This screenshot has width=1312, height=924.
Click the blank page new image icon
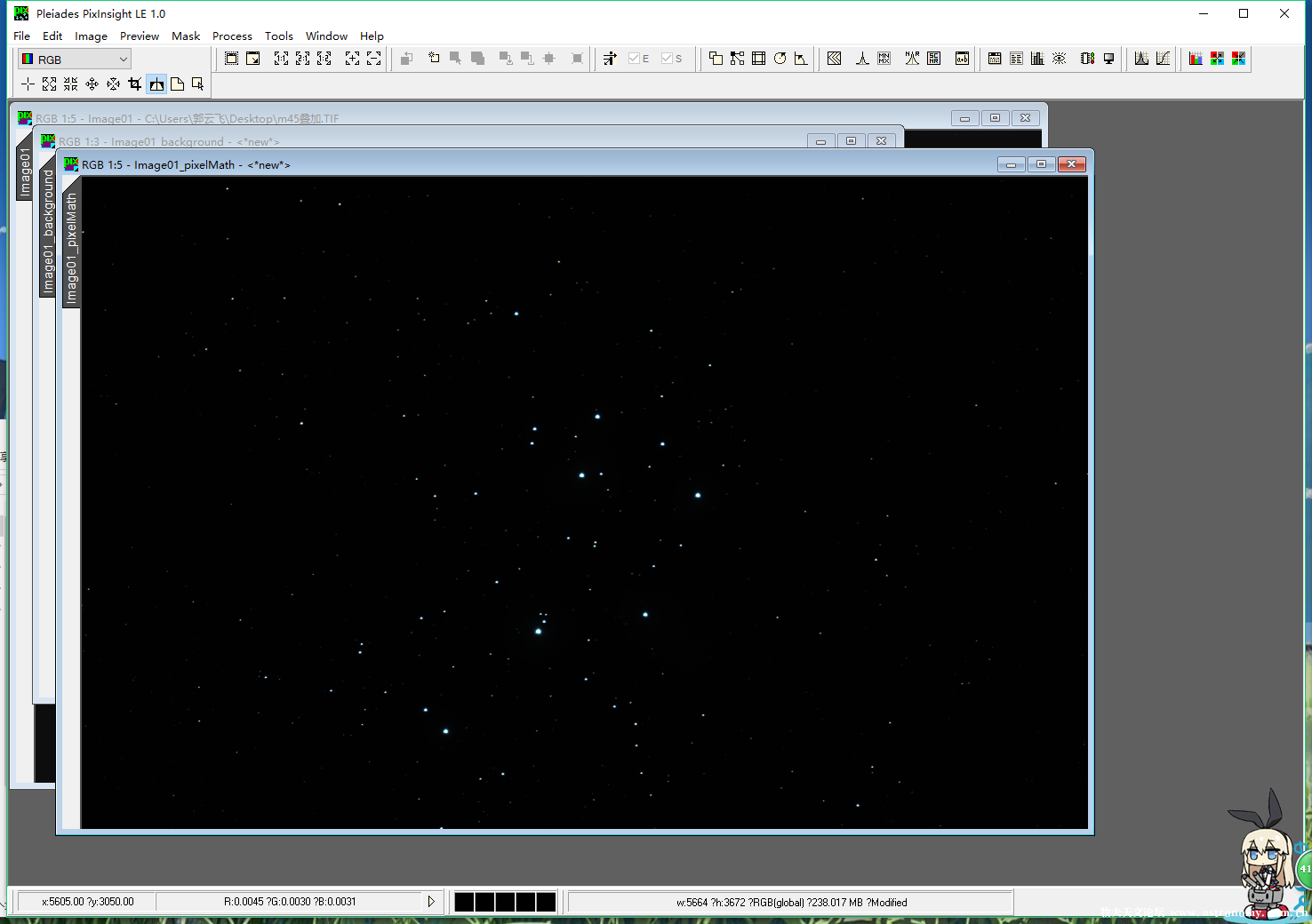[x=177, y=84]
